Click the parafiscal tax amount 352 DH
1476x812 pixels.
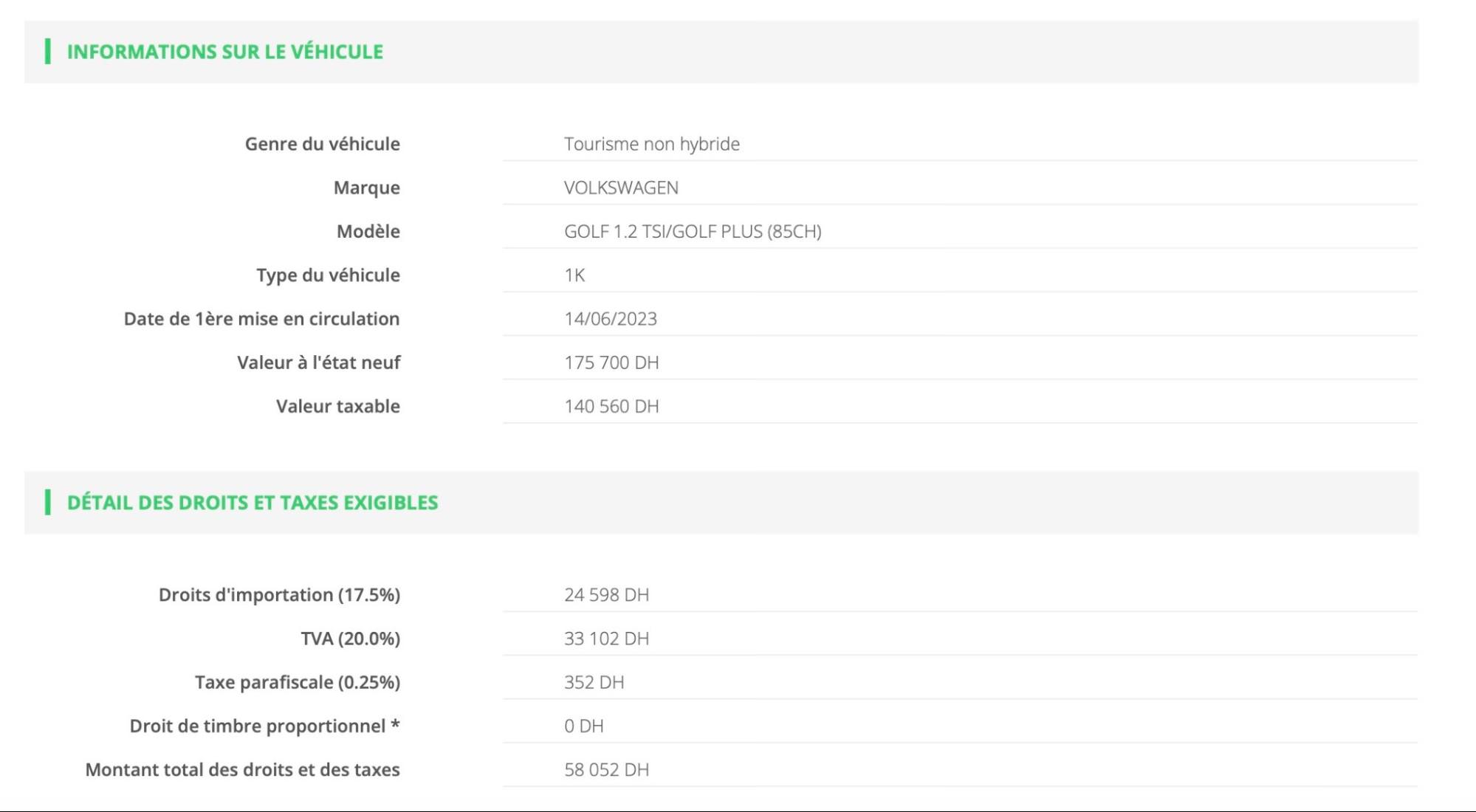594,682
